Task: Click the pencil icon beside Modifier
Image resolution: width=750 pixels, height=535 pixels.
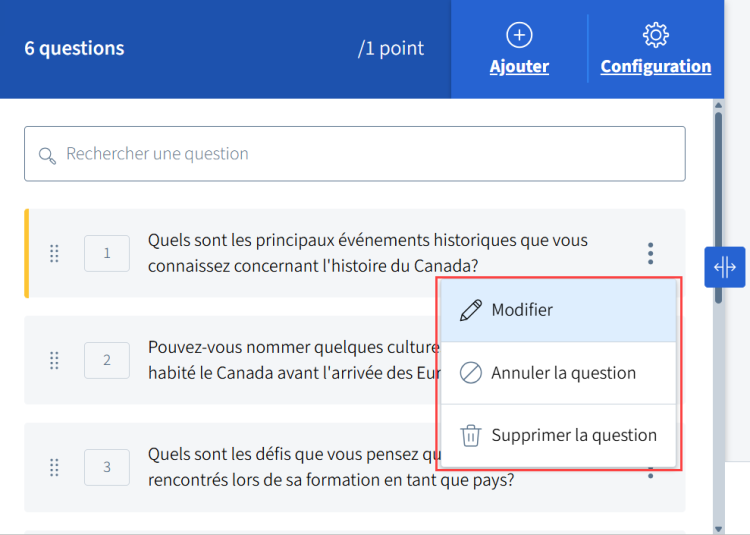Action: coord(470,310)
